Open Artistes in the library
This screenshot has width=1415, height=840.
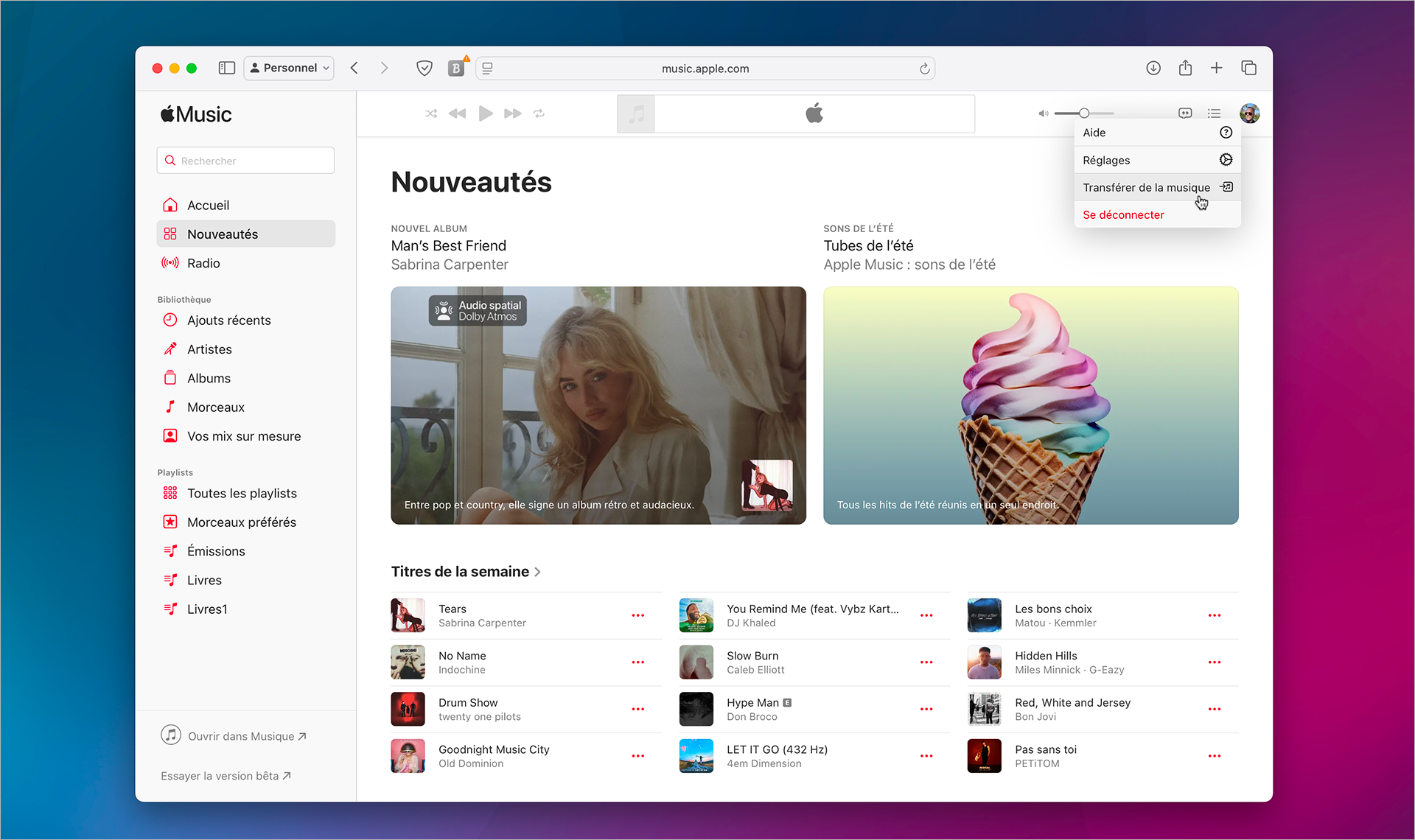(245, 349)
